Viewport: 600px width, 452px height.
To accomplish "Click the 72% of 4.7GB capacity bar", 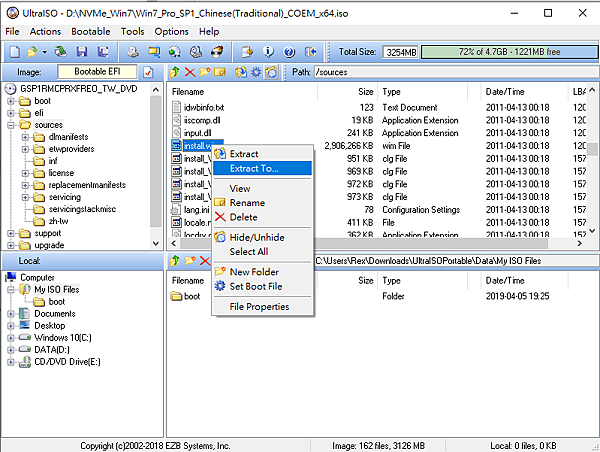I will click(509, 52).
